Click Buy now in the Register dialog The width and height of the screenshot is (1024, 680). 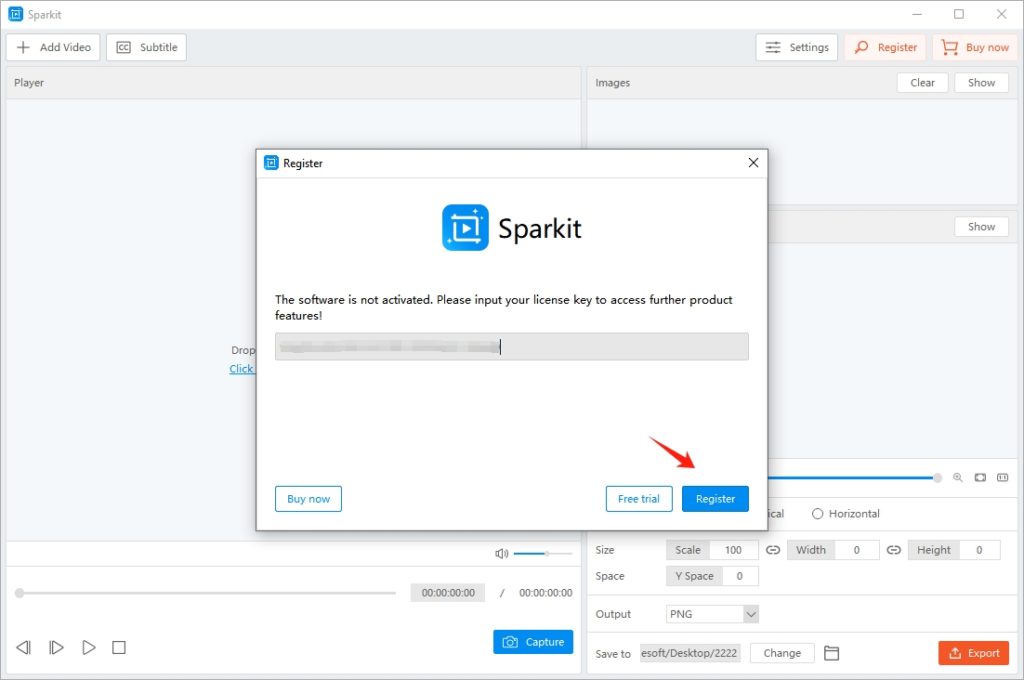point(308,498)
